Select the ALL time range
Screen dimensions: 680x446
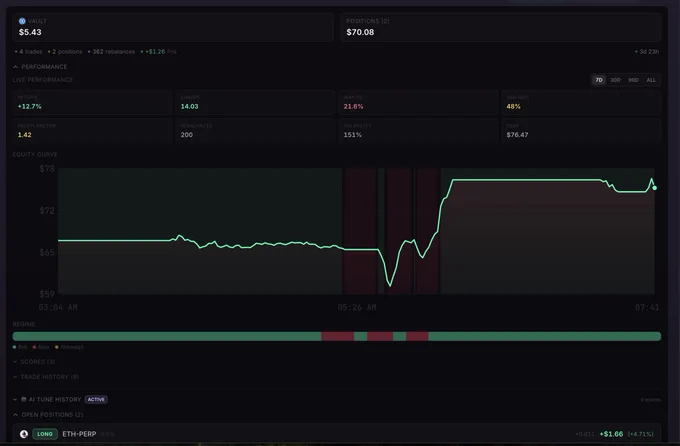[651, 80]
